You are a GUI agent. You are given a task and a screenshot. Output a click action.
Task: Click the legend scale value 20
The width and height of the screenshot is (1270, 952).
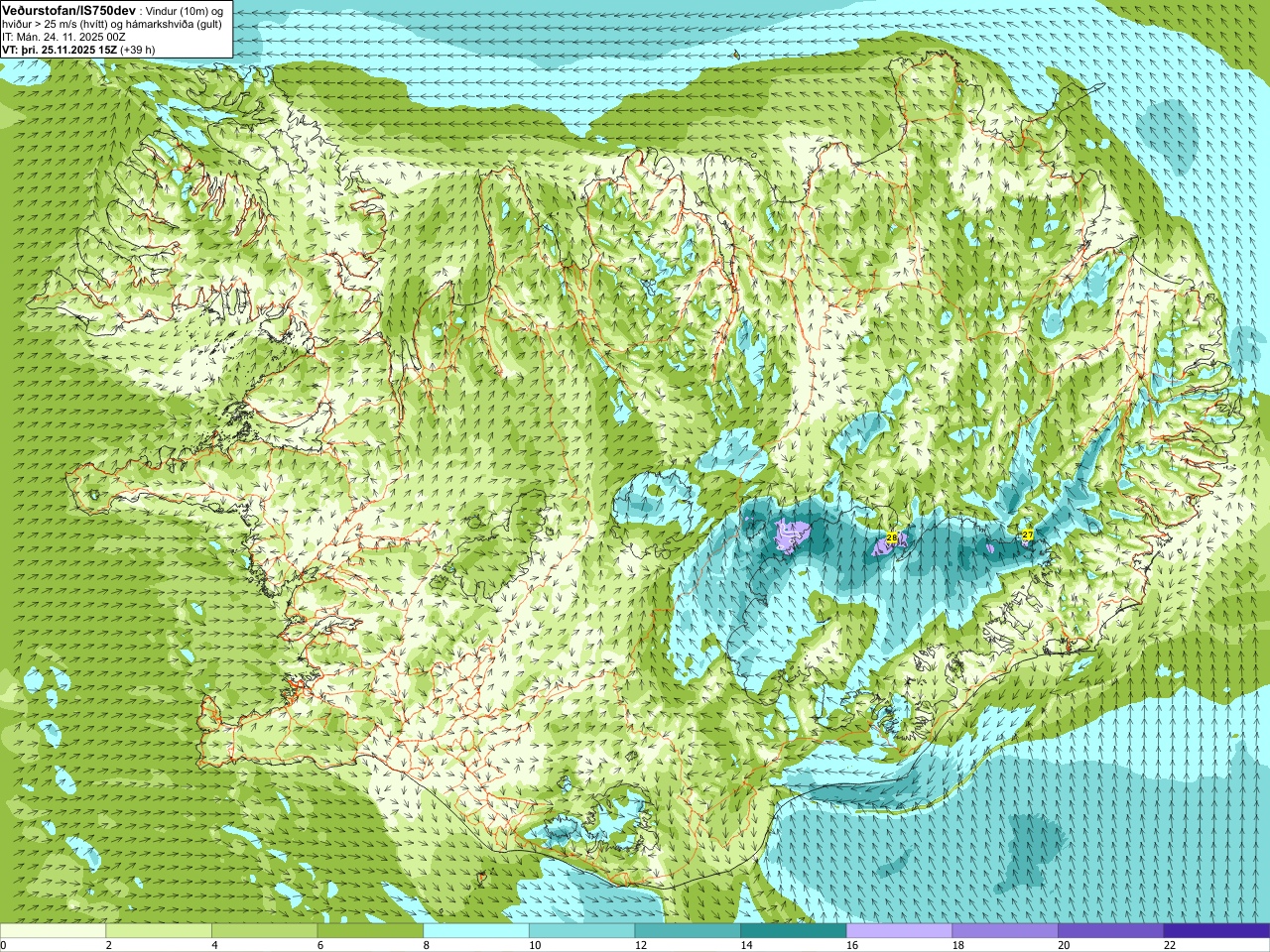pyautogui.click(x=1064, y=945)
